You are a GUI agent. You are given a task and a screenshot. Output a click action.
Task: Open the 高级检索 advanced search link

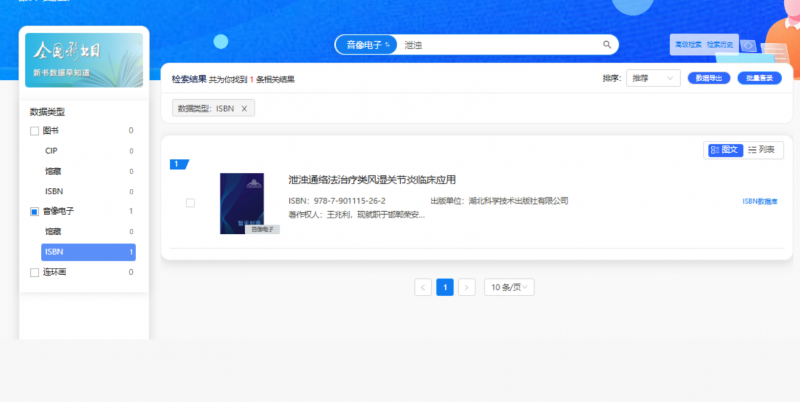tap(687, 45)
